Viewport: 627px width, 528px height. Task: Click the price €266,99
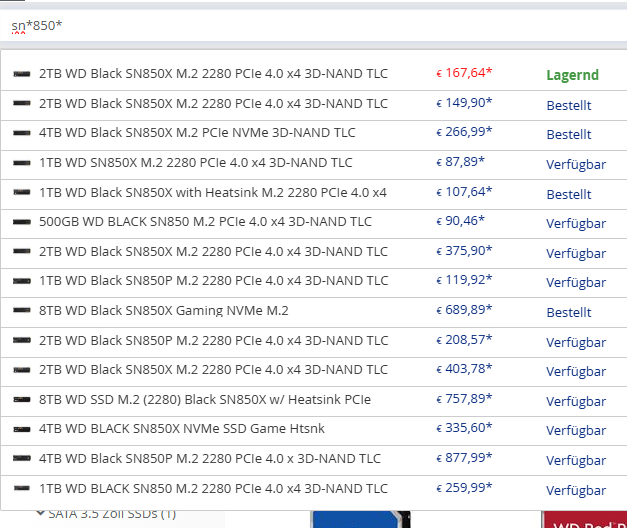click(x=464, y=132)
